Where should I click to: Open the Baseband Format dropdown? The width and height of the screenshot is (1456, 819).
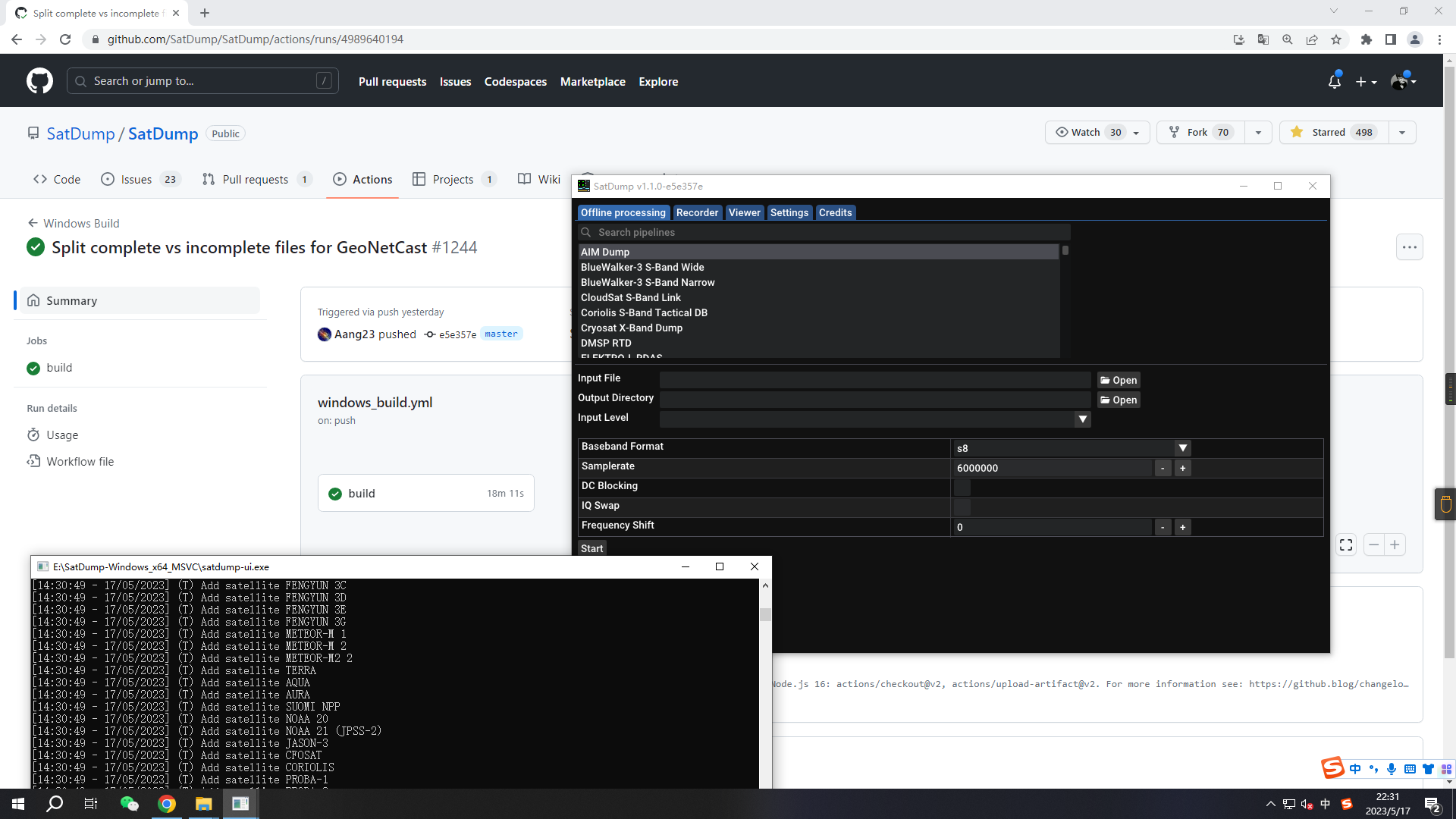pos(1182,447)
